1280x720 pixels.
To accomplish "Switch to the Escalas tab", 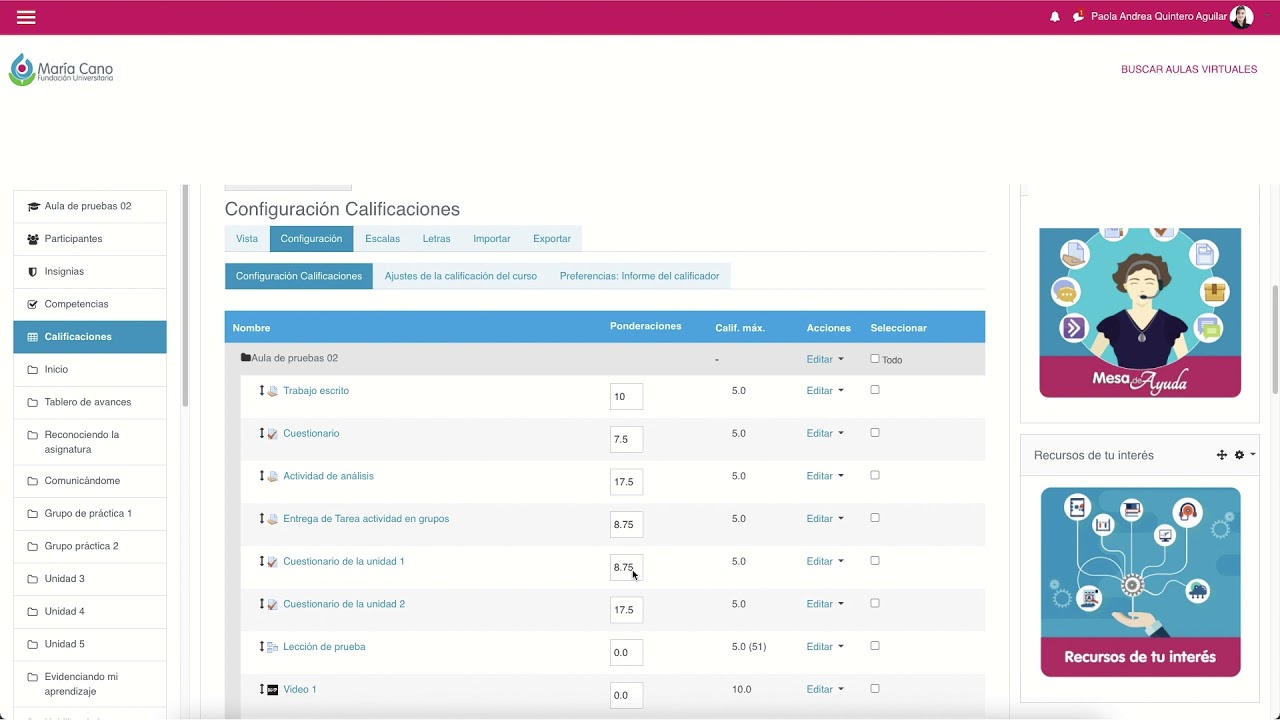I will coord(382,239).
